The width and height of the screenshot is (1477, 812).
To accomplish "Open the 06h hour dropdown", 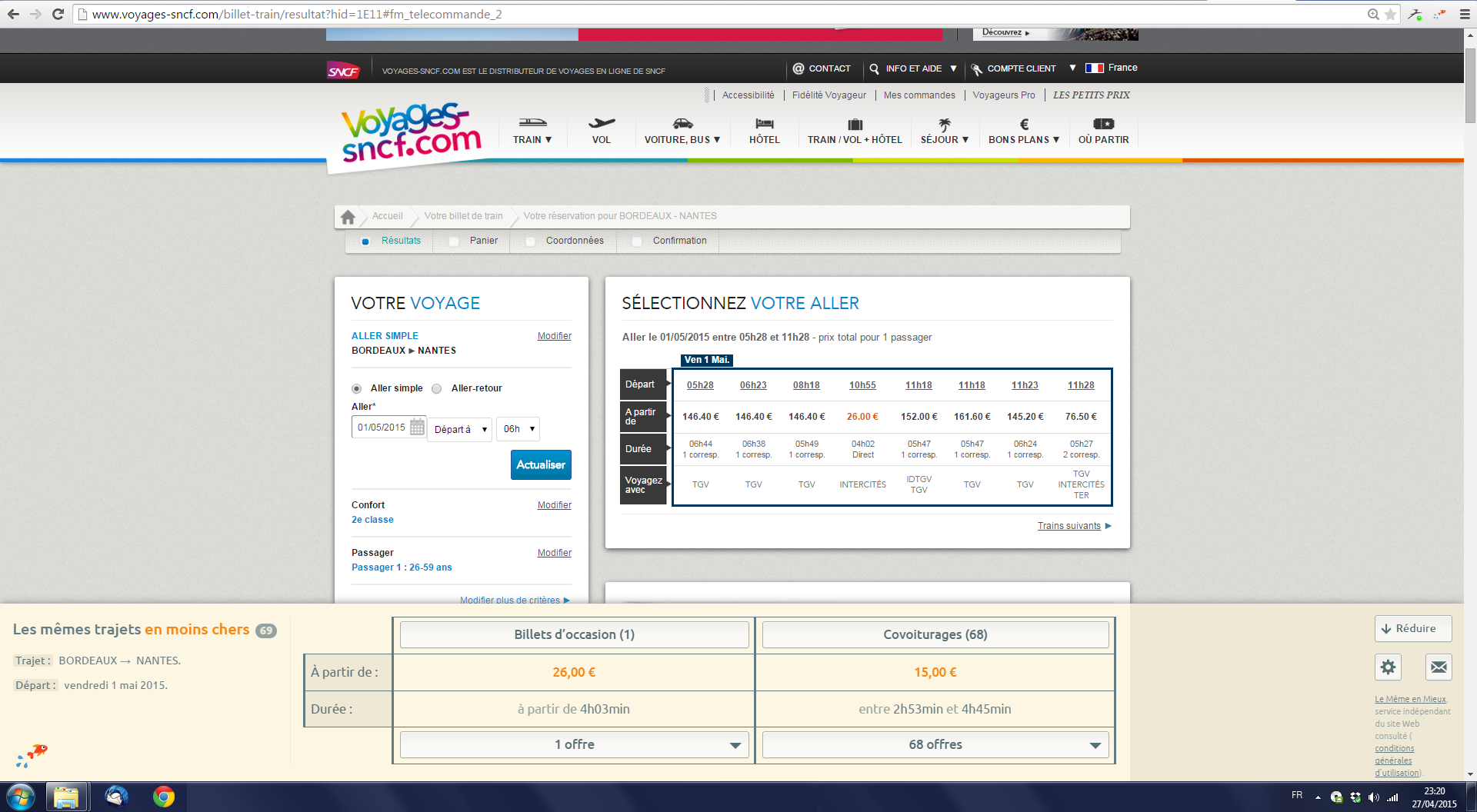I will (x=518, y=428).
